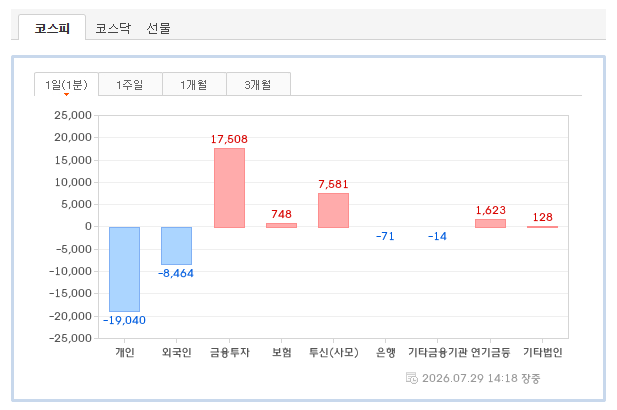Image resolution: width=617 pixels, height=410 pixels.
Task: Click the 은행 value label -71
Action: coord(385,236)
